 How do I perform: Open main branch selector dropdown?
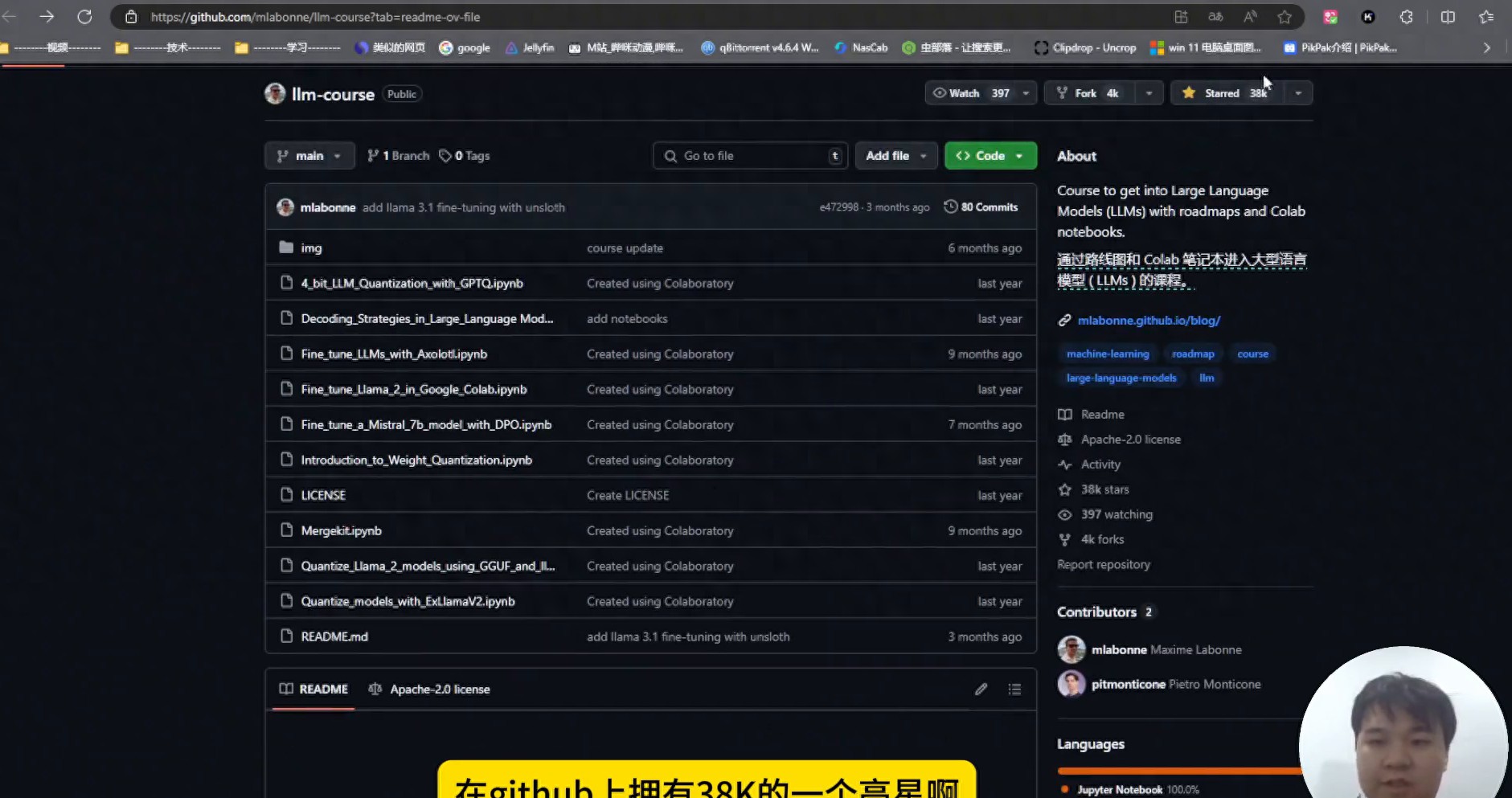(x=309, y=156)
